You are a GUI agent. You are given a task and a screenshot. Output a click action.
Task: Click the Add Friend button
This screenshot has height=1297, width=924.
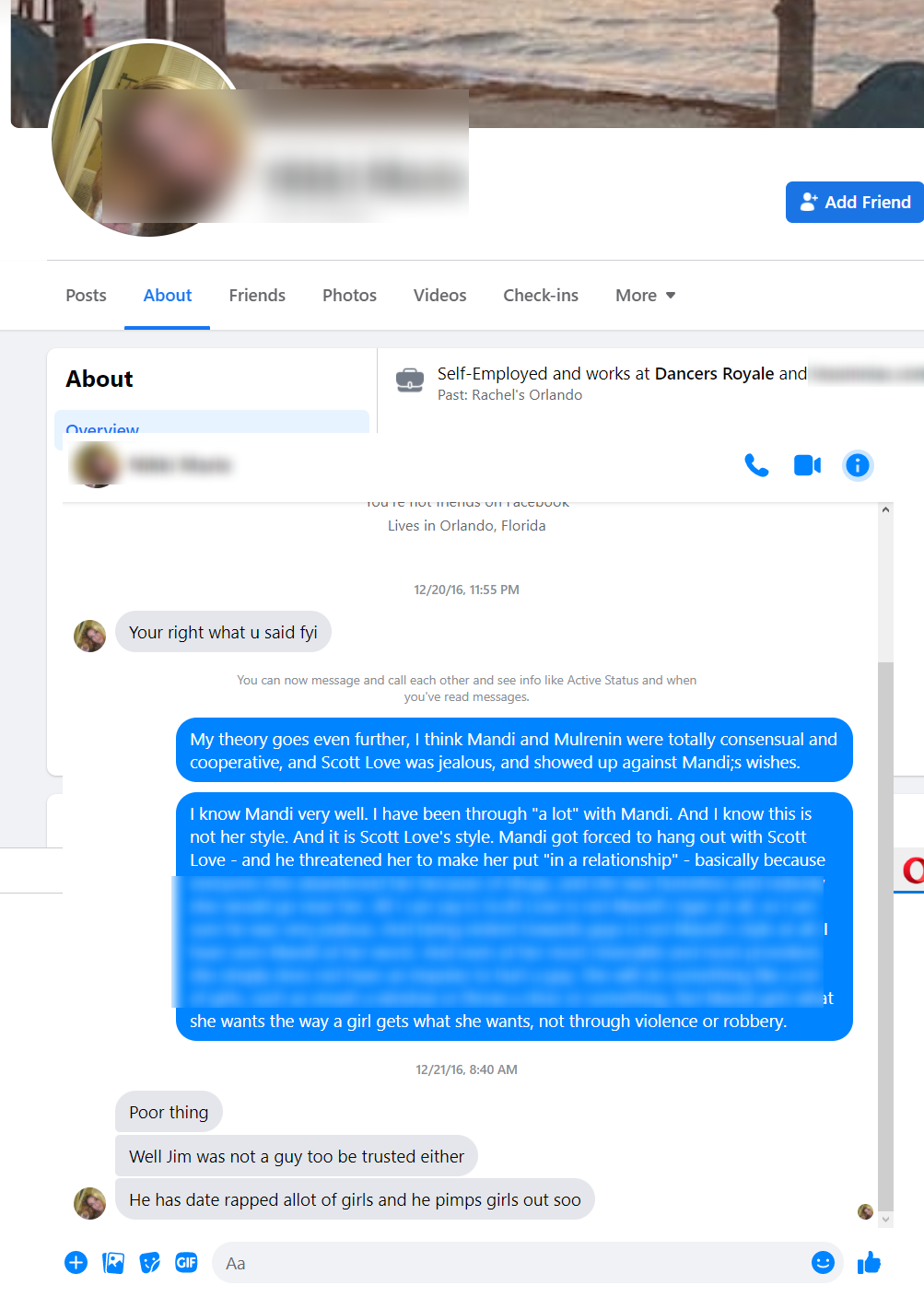pyautogui.click(x=855, y=202)
